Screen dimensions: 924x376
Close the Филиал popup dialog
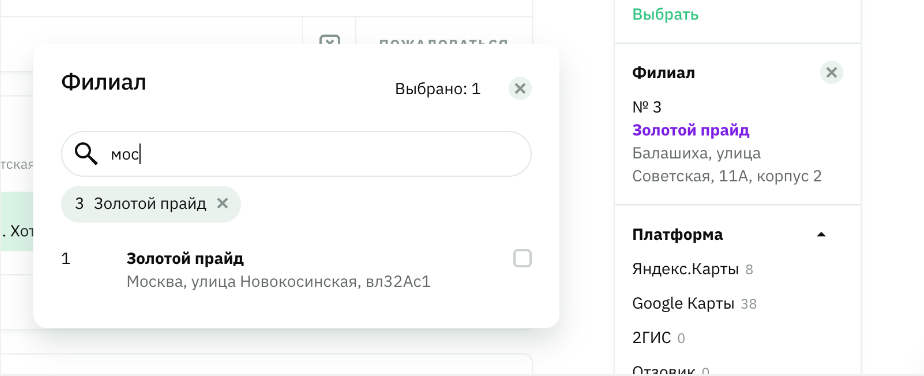pos(520,89)
